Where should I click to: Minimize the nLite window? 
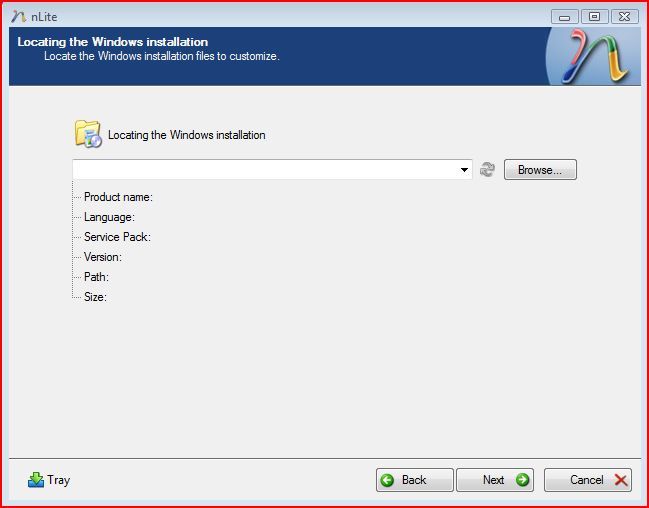pos(565,17)
